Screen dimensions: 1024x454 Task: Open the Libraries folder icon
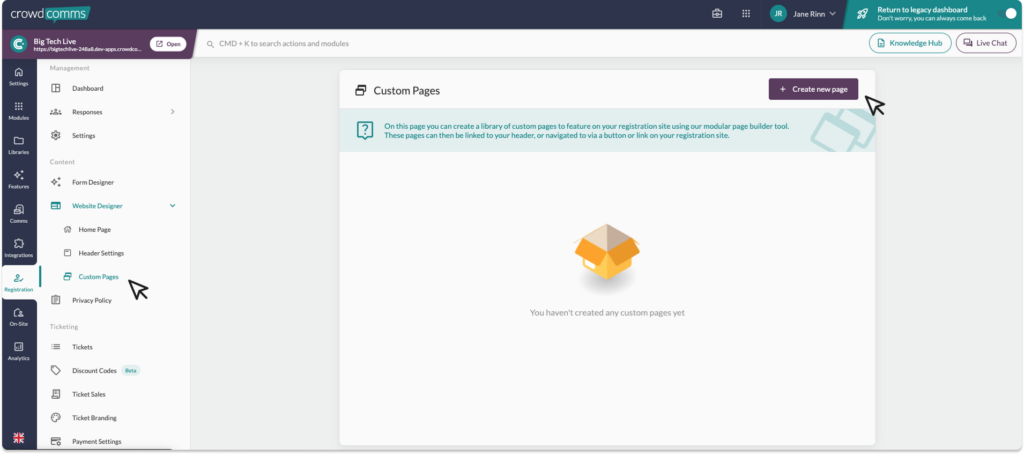(x=18, y=144)
